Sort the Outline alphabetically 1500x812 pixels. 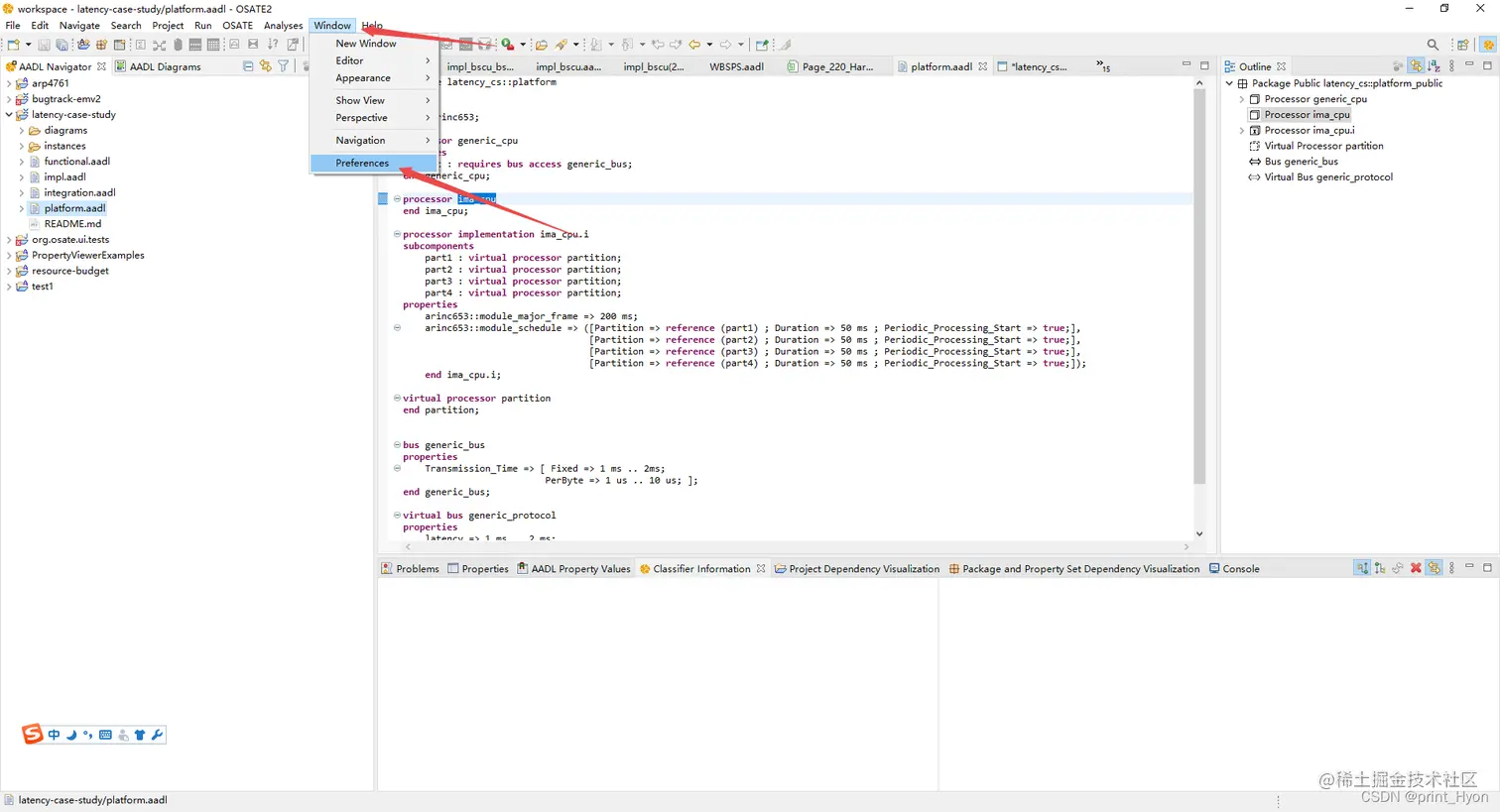[x=1434, y=66]
